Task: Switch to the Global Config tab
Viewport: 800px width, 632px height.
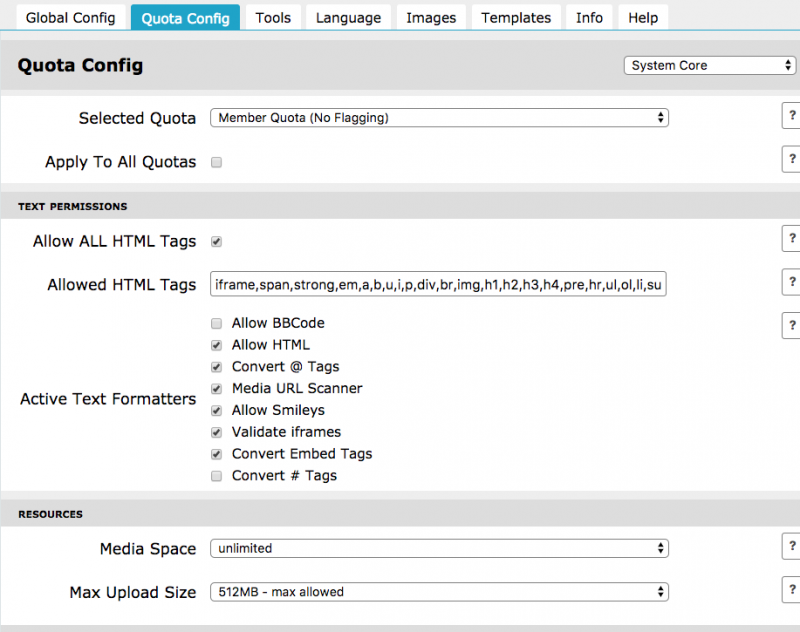Action: click(x=70, y=18)
